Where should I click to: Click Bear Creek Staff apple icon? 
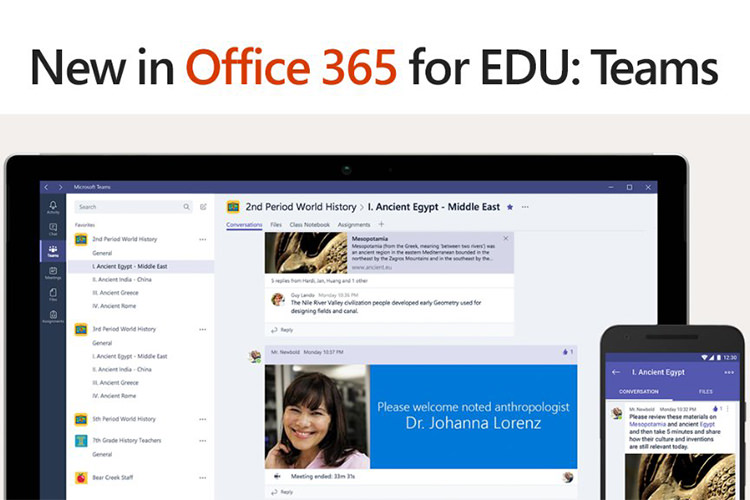81,478
